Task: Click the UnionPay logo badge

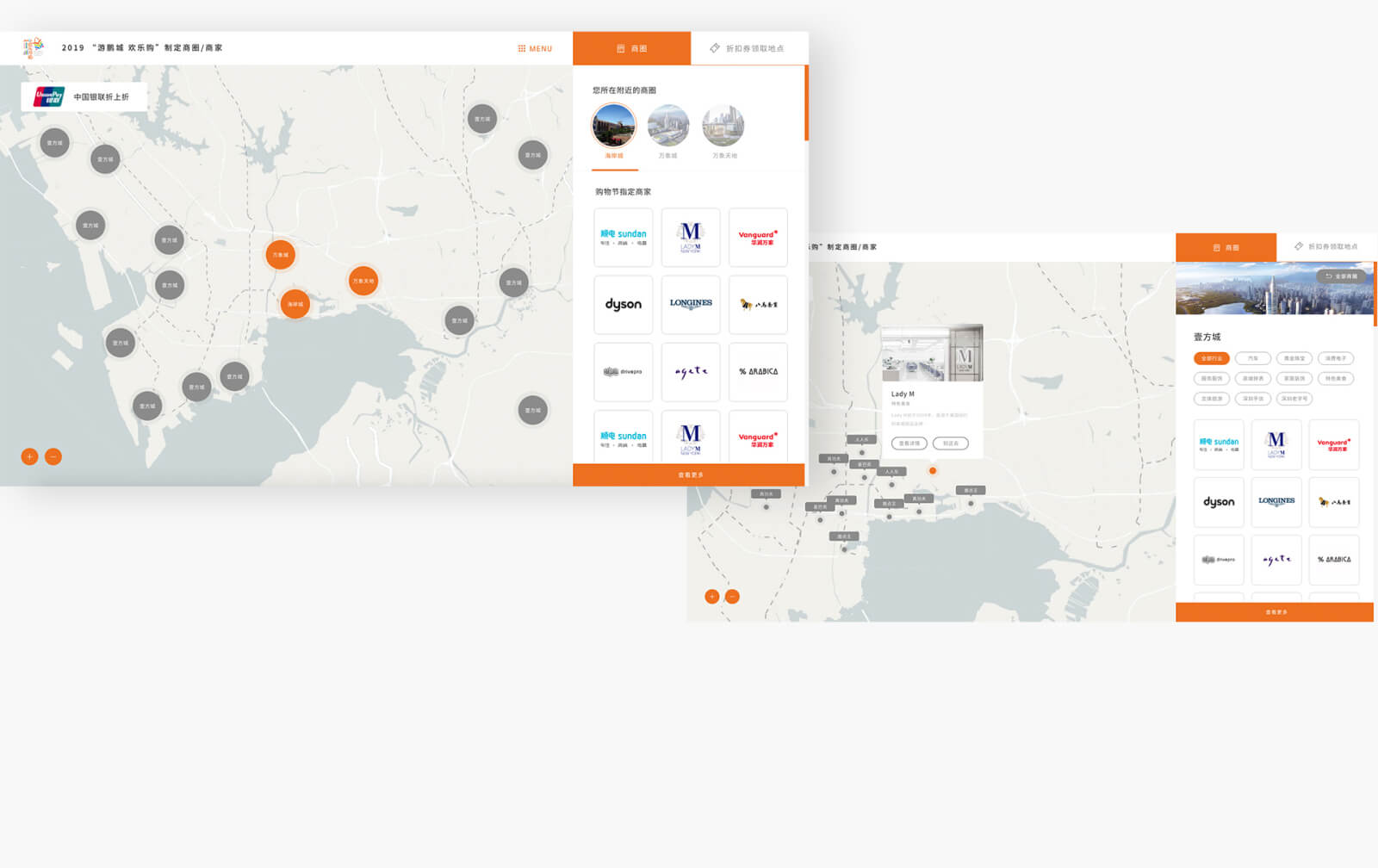Action: [49, 97]
